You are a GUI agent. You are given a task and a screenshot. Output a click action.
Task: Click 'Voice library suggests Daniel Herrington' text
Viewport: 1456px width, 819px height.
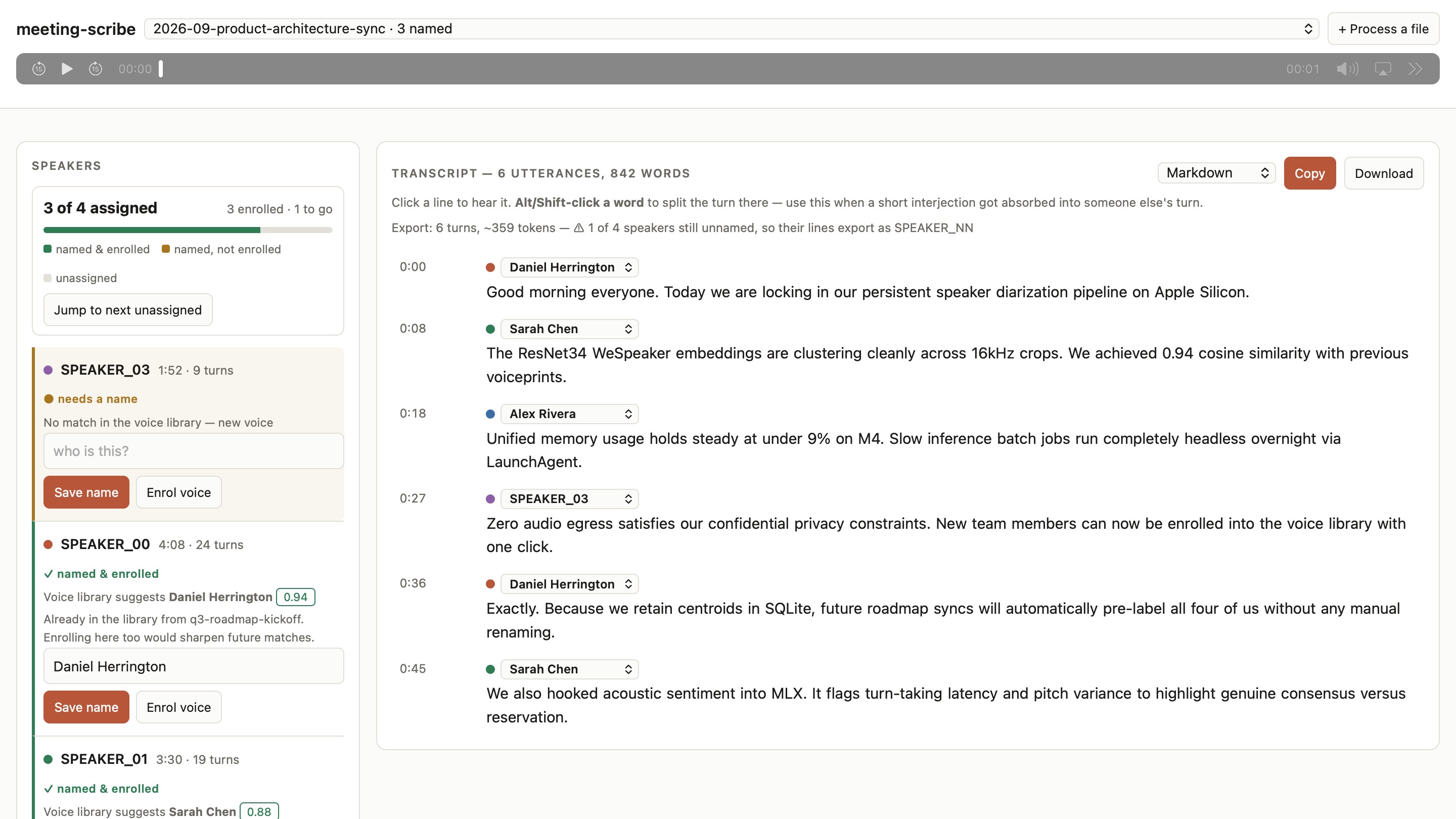(158, 597)
